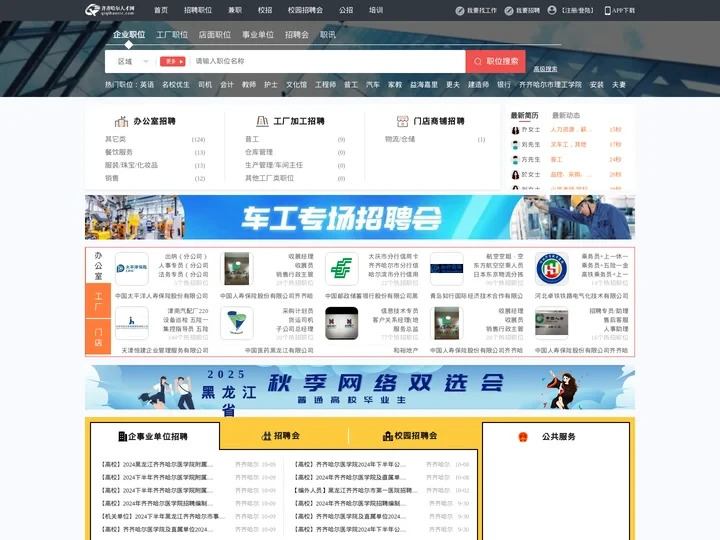Click 刘先生's avatar in latest resumes

click(515, 145)
